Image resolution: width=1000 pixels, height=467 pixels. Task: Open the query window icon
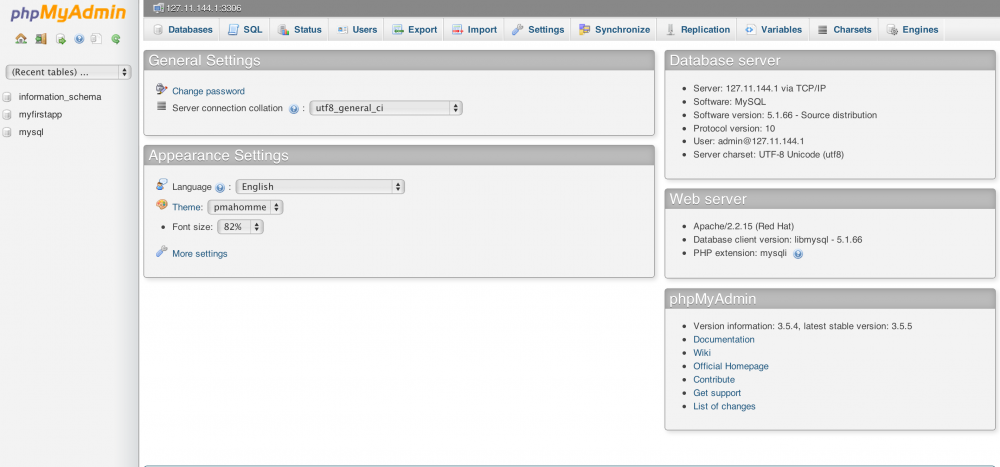[60, 40]
